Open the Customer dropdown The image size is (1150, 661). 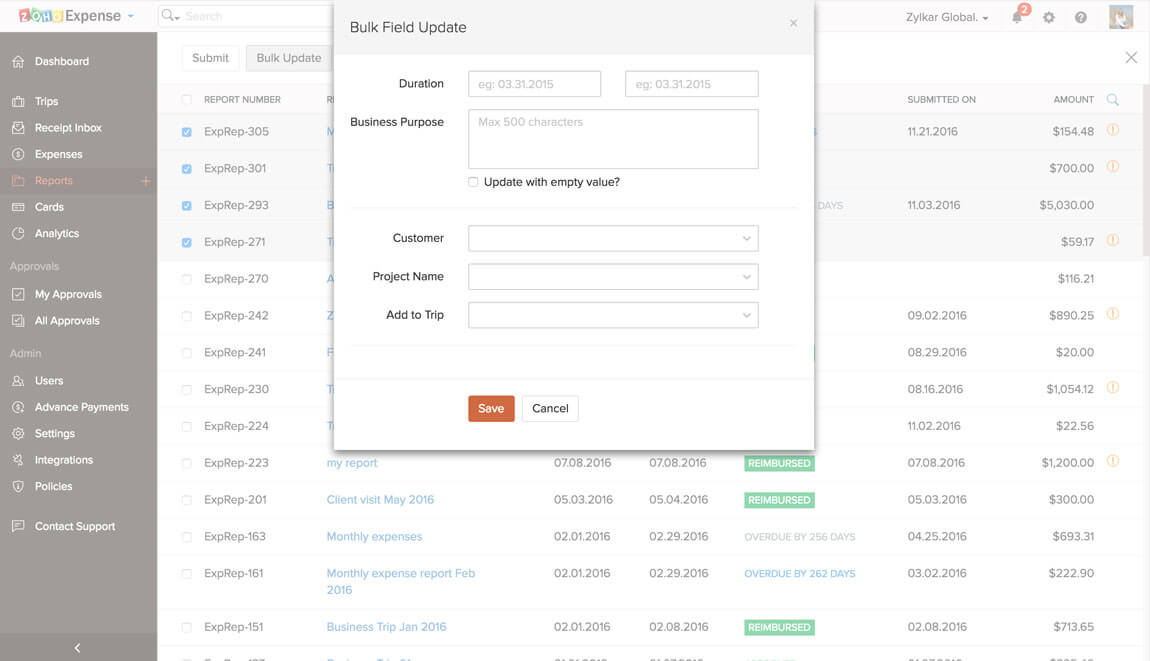(x=613, y=238)
